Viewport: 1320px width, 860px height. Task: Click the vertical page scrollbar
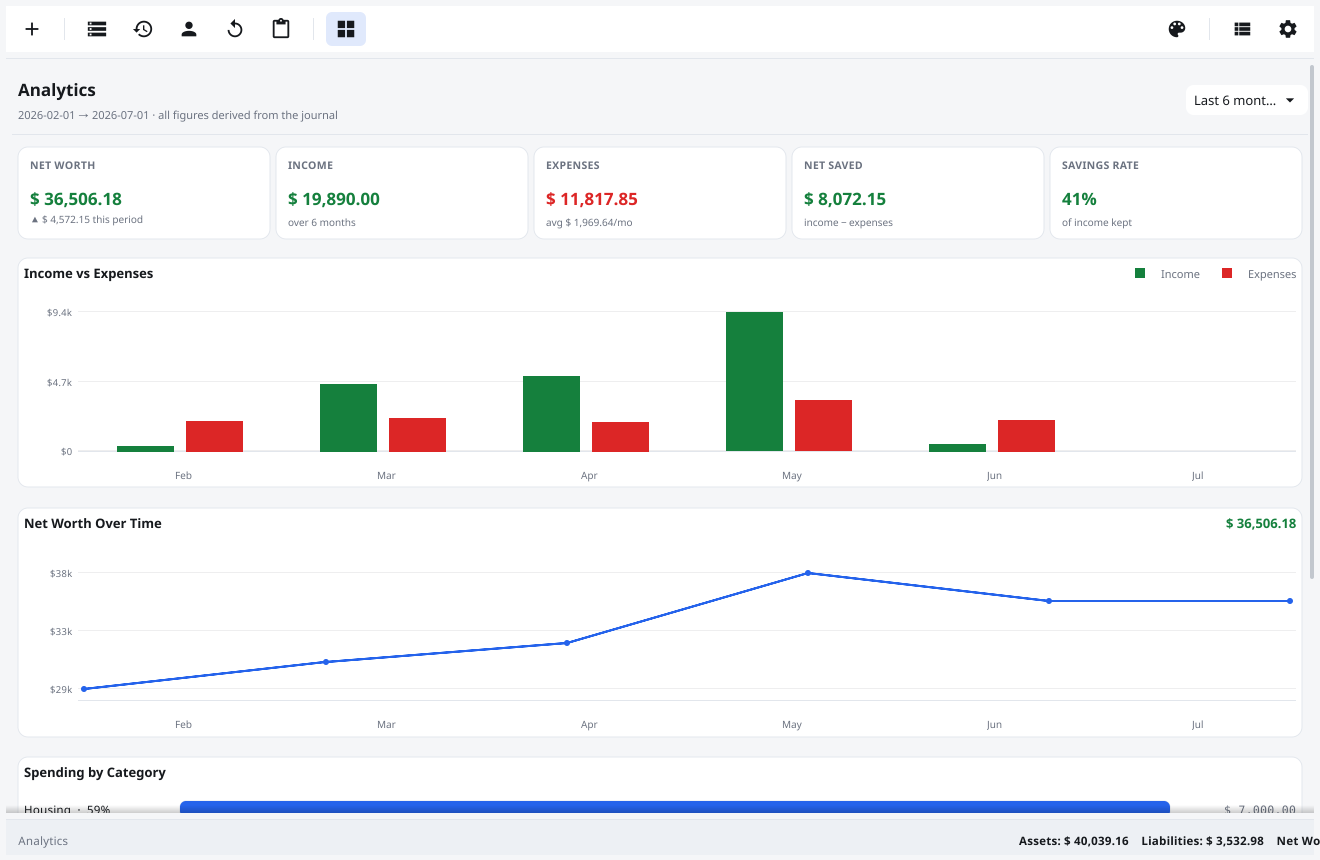pyautogui.click(x=1312, y=320)
